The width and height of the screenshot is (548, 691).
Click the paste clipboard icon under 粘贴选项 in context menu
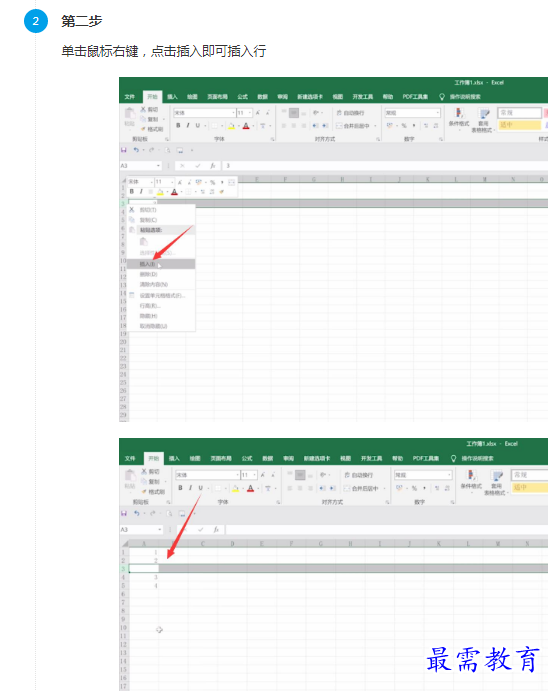[x=143, y=241]
